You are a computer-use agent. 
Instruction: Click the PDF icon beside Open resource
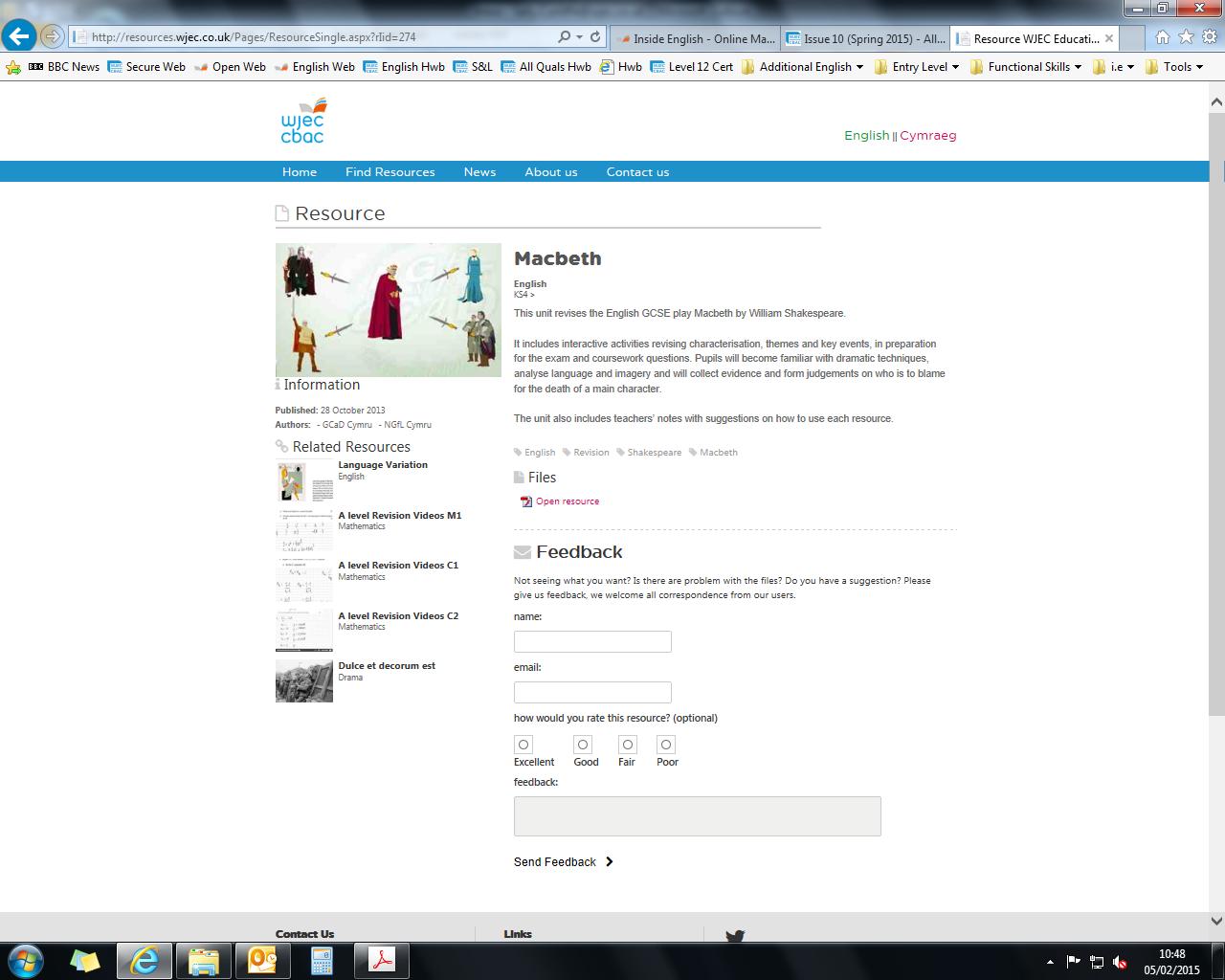(x=525, y=501)
